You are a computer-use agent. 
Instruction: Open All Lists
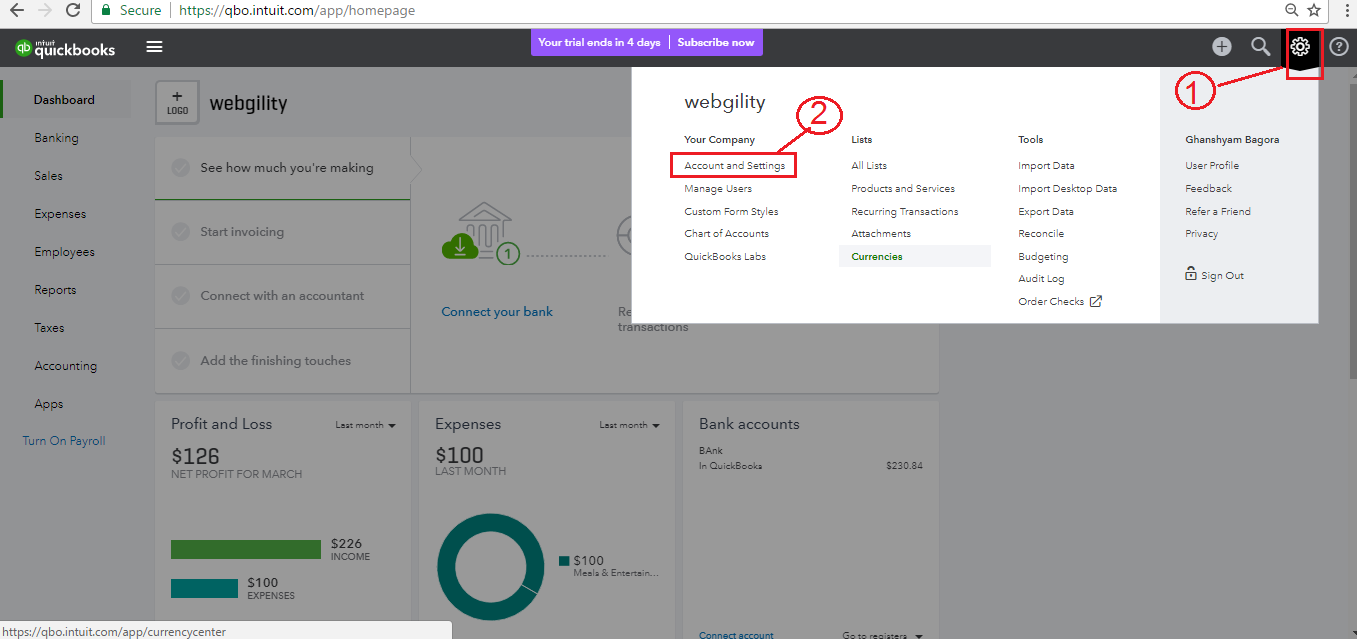tap(869, 166)
